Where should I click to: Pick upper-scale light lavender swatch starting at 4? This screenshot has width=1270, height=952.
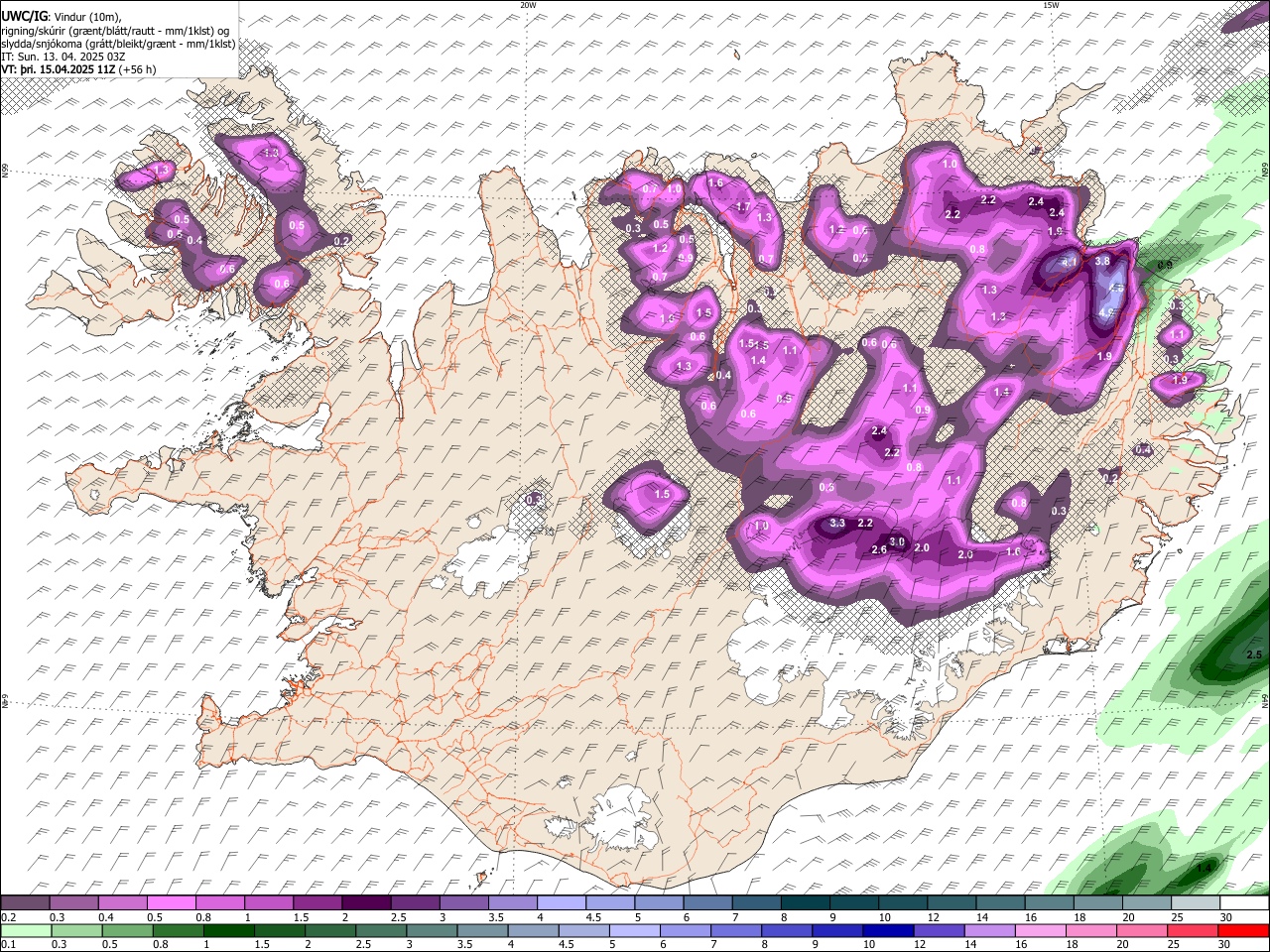(562, 903)
